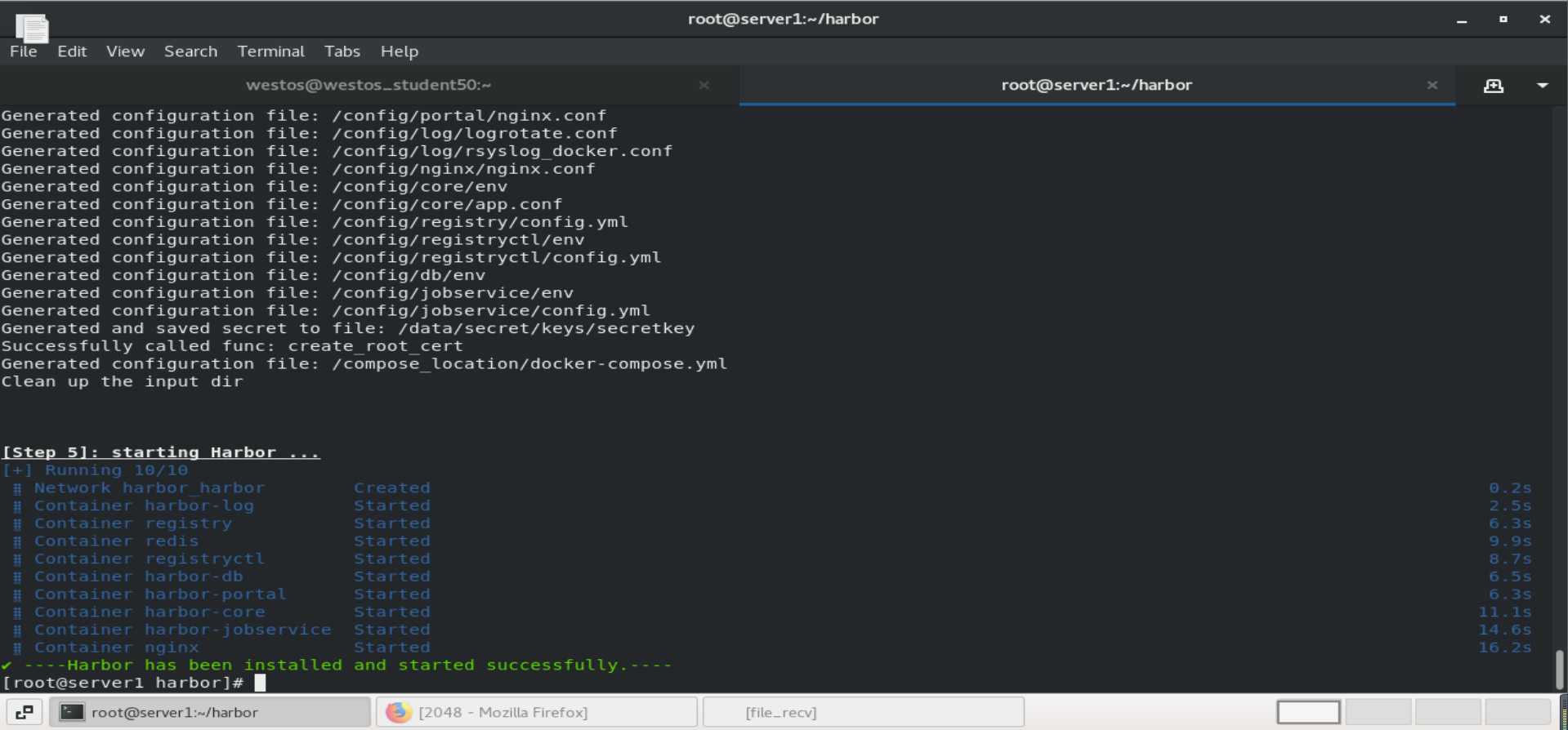The height and width of the screenshot is (730, 1568).
Task: Select the second workspace switcher box
Action: [x=1378, y=712]
